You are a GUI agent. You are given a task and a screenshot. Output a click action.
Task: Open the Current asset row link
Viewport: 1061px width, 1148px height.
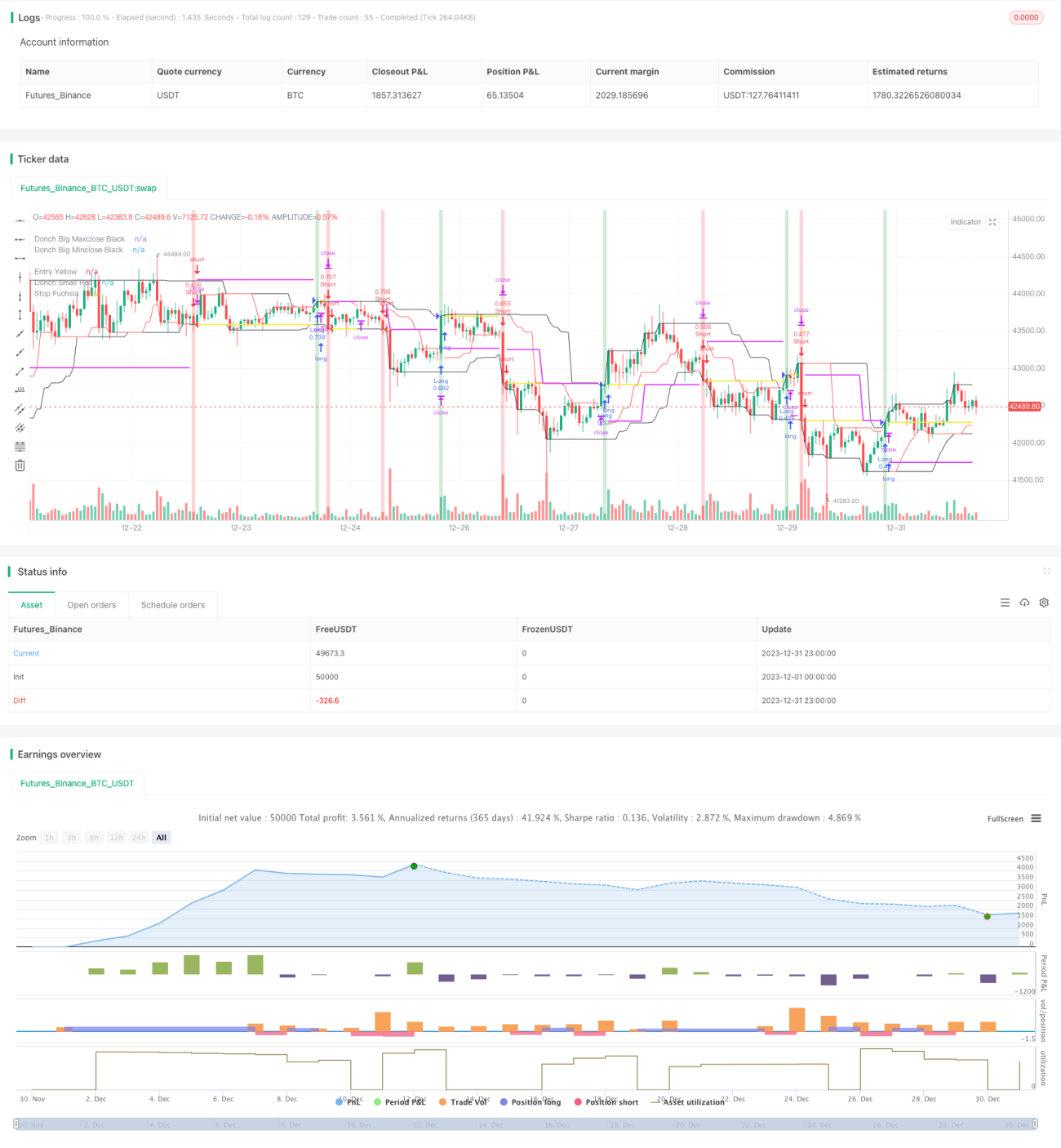coord(26,653)
